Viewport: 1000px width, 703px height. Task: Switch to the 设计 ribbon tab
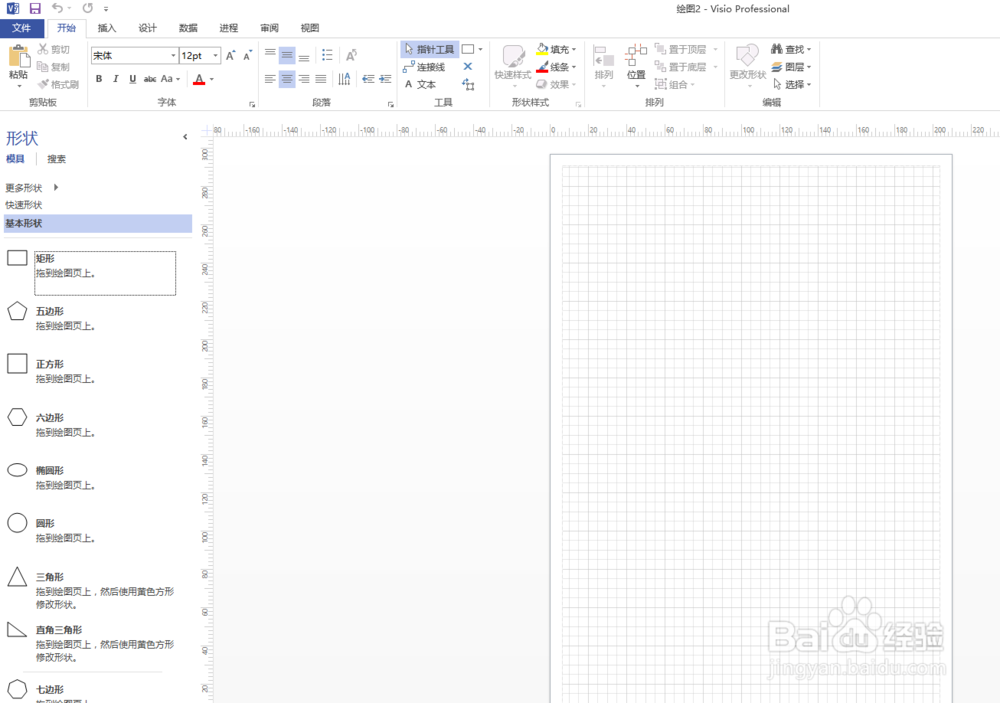[x=147, y=28]
